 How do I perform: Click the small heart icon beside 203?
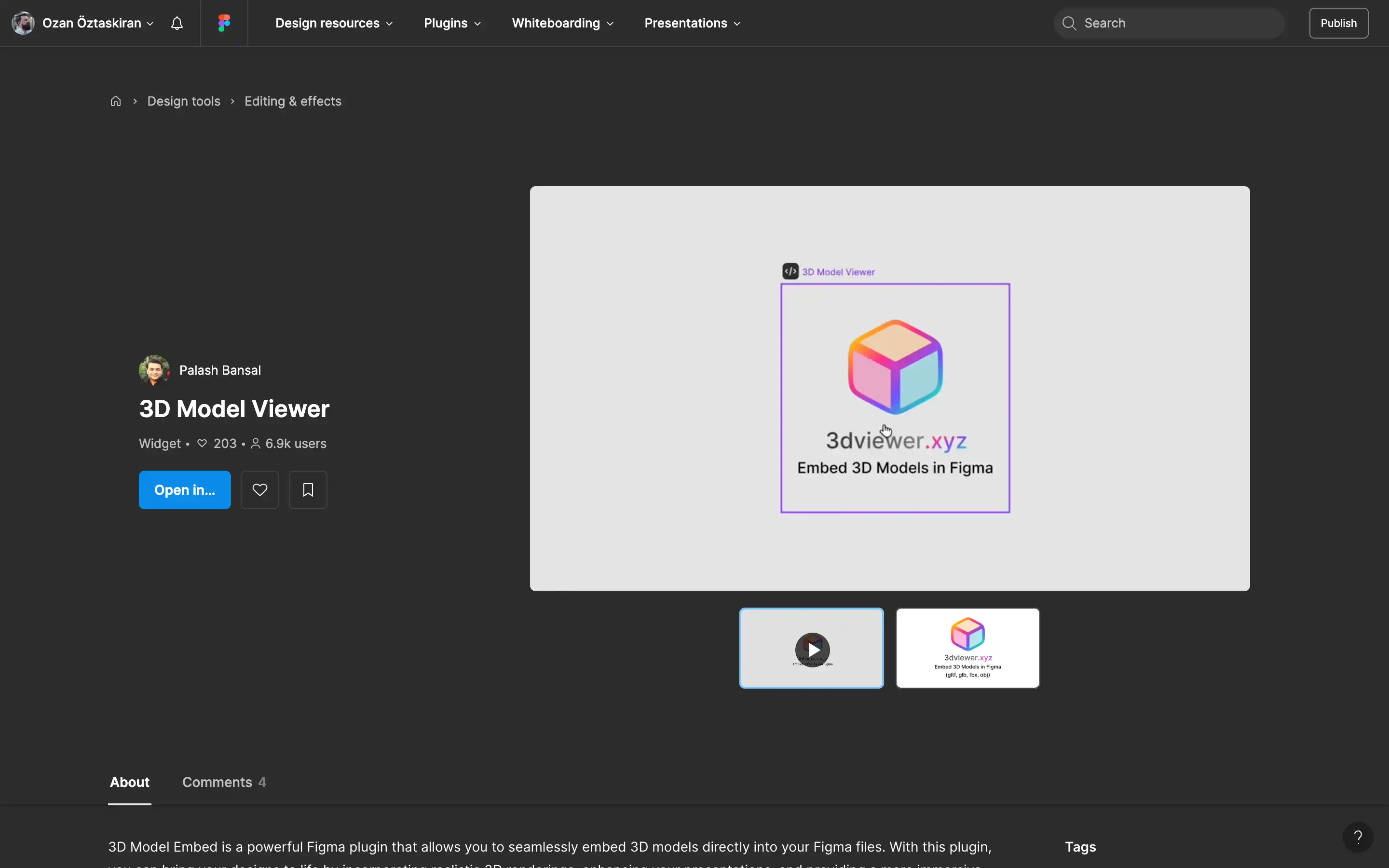click(202, 443)
